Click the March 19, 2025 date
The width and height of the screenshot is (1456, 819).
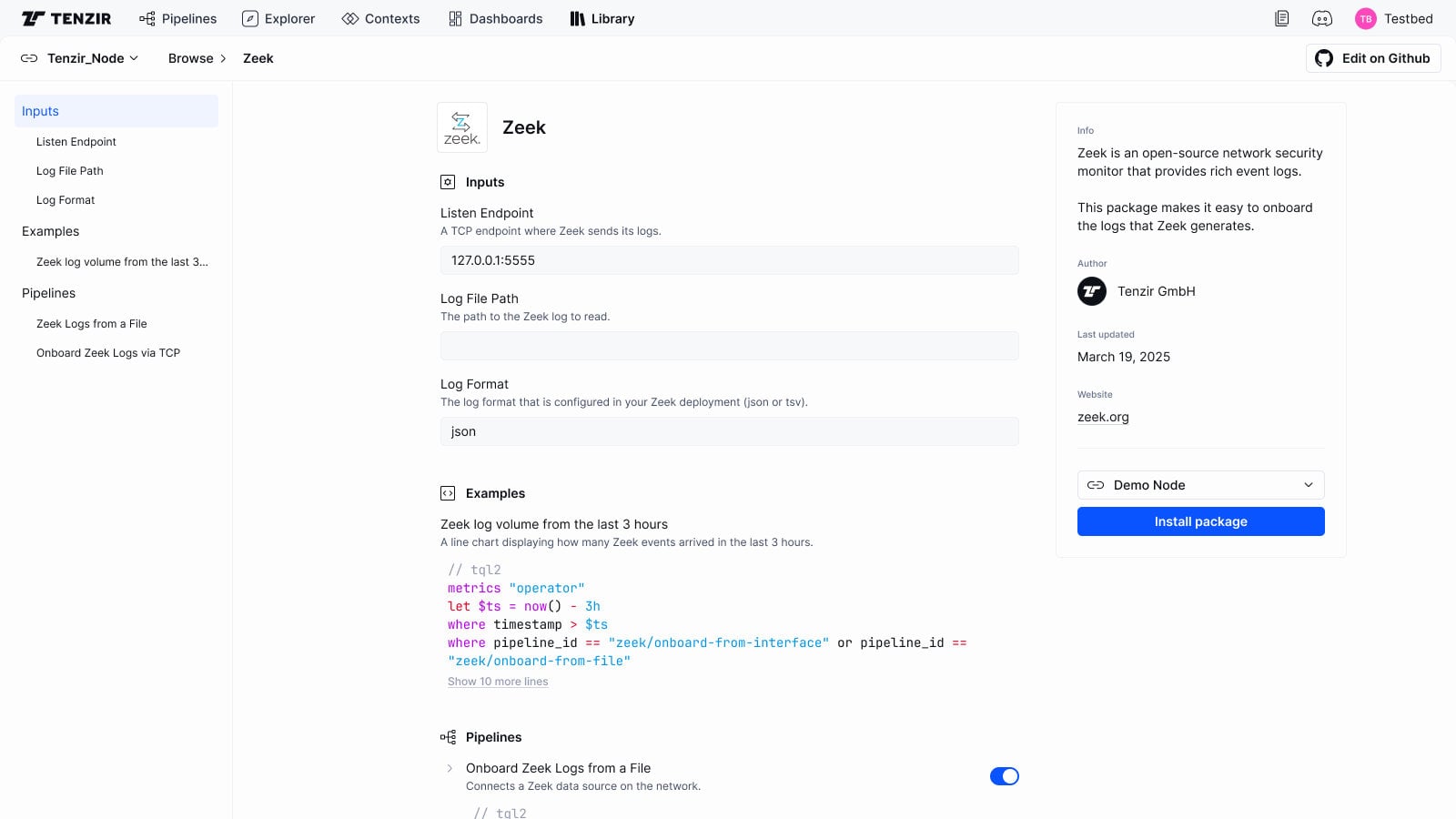(1124, 357)
